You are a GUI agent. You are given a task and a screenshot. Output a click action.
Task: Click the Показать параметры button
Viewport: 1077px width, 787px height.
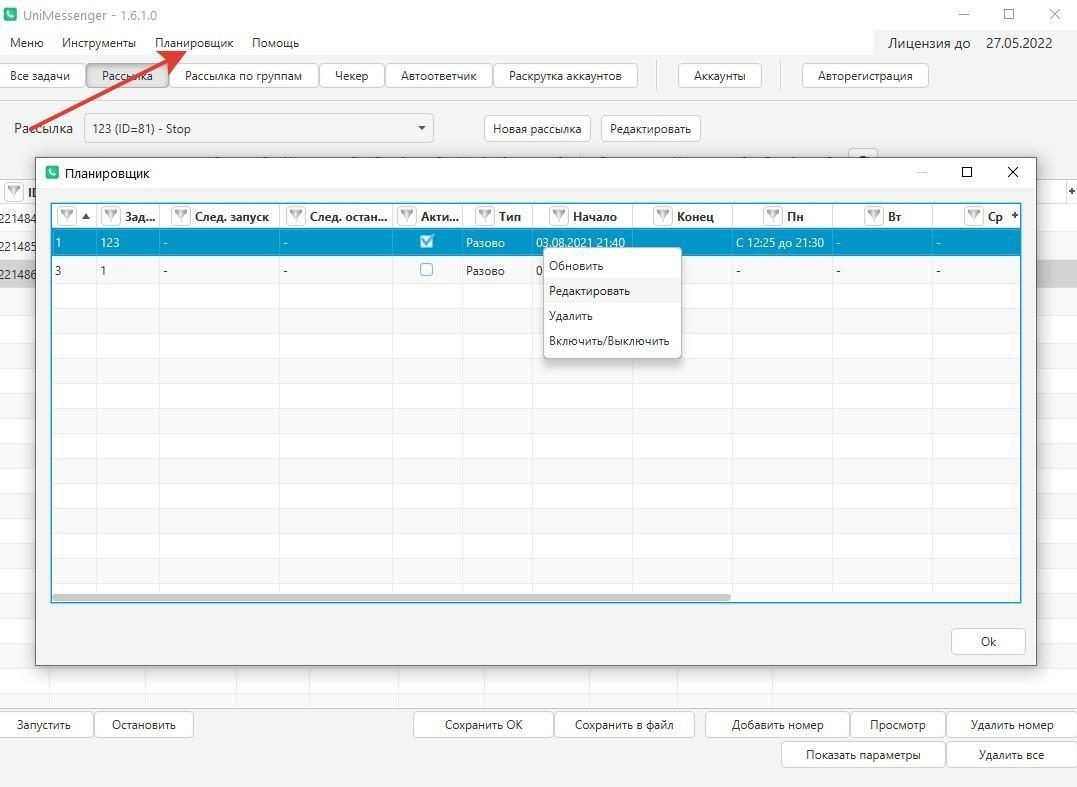[863, 755]
